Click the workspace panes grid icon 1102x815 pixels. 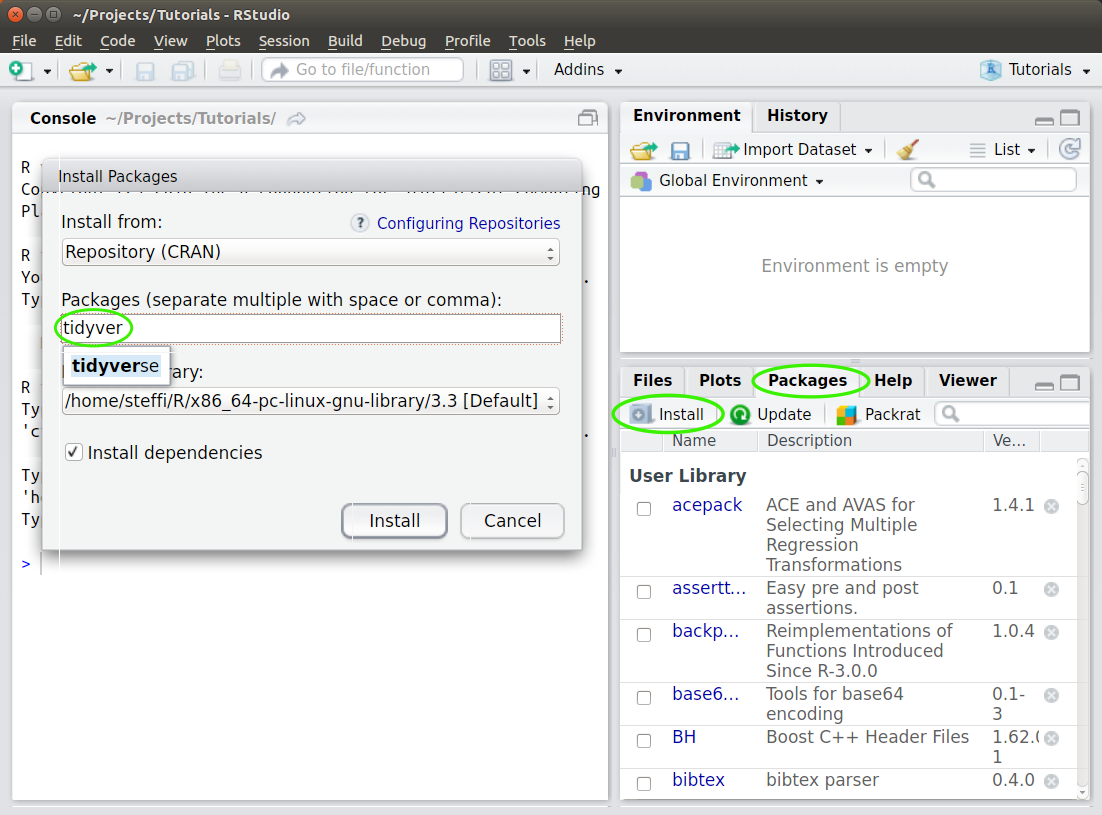pos(500,70)
